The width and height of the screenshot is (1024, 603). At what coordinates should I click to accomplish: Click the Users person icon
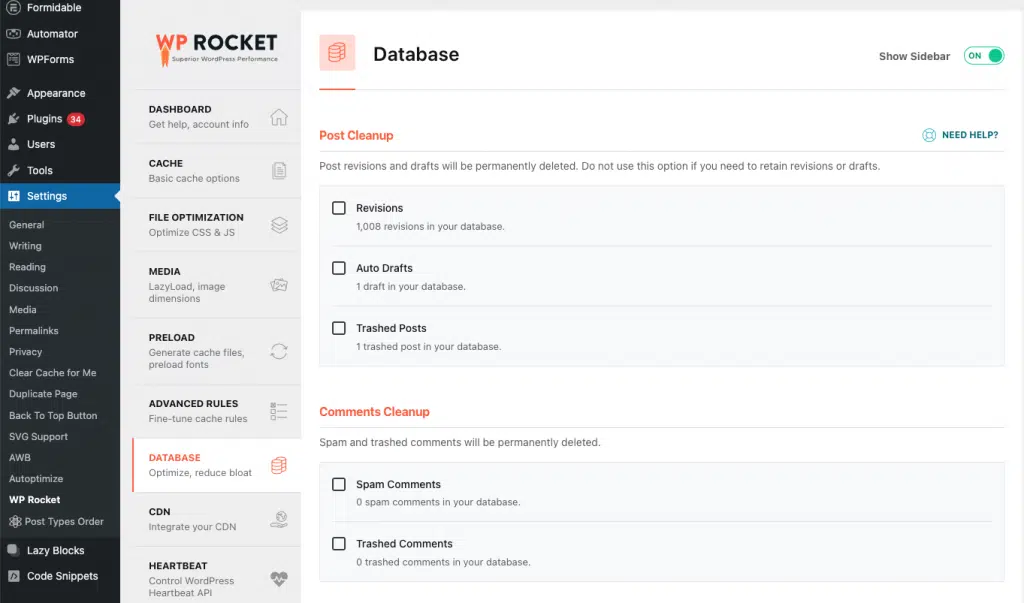13,144
